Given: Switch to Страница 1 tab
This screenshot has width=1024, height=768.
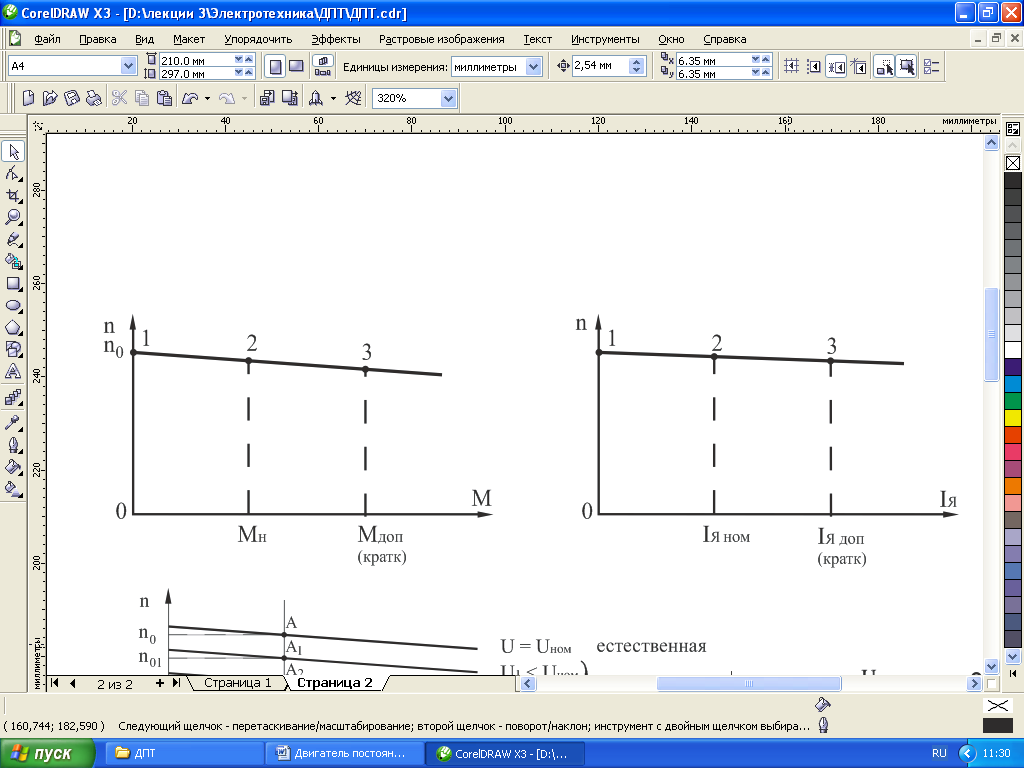Looking at the screenshot, I should coord(237,683).
